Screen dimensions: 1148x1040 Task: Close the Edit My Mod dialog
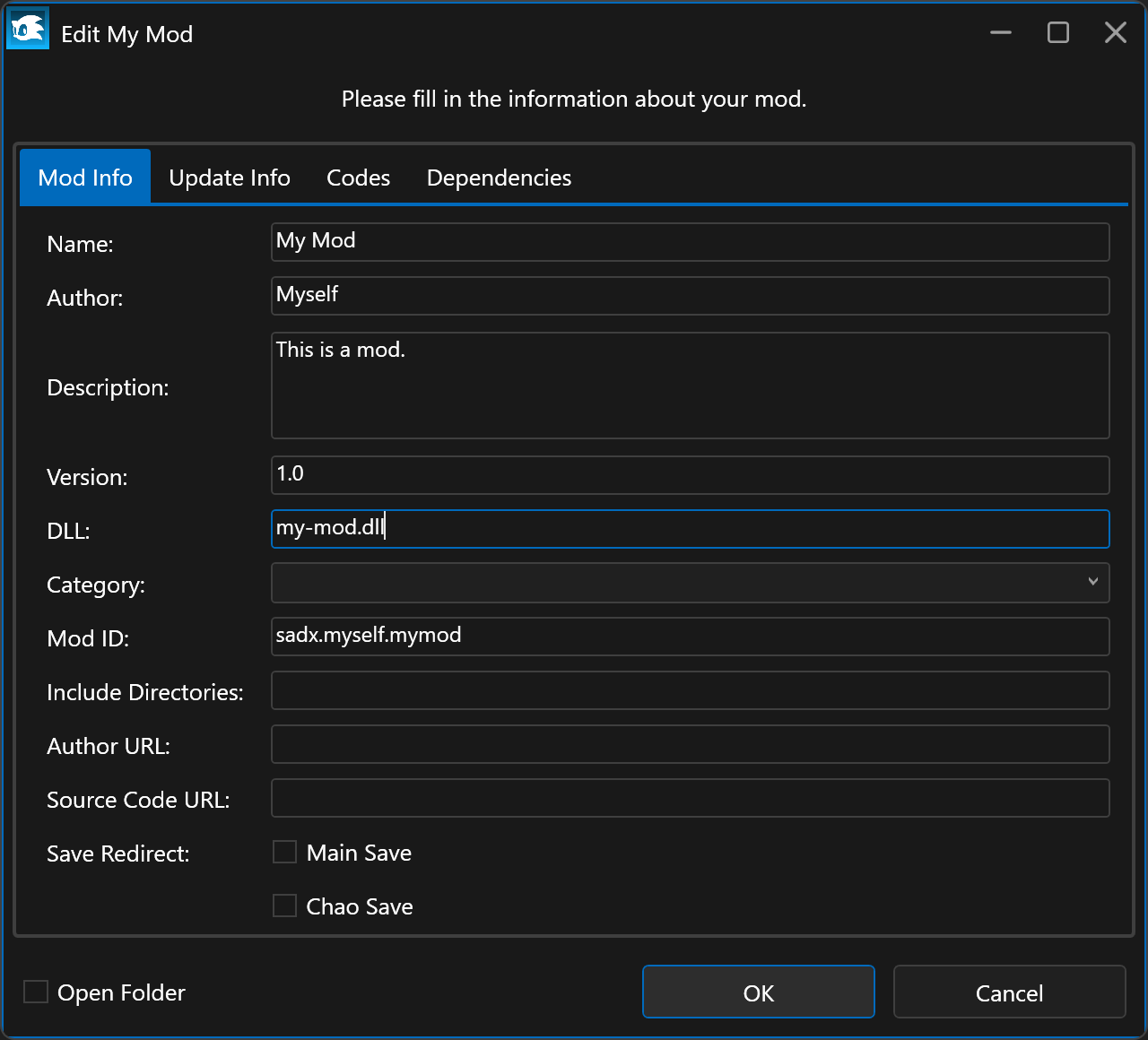pos(1115,33)
